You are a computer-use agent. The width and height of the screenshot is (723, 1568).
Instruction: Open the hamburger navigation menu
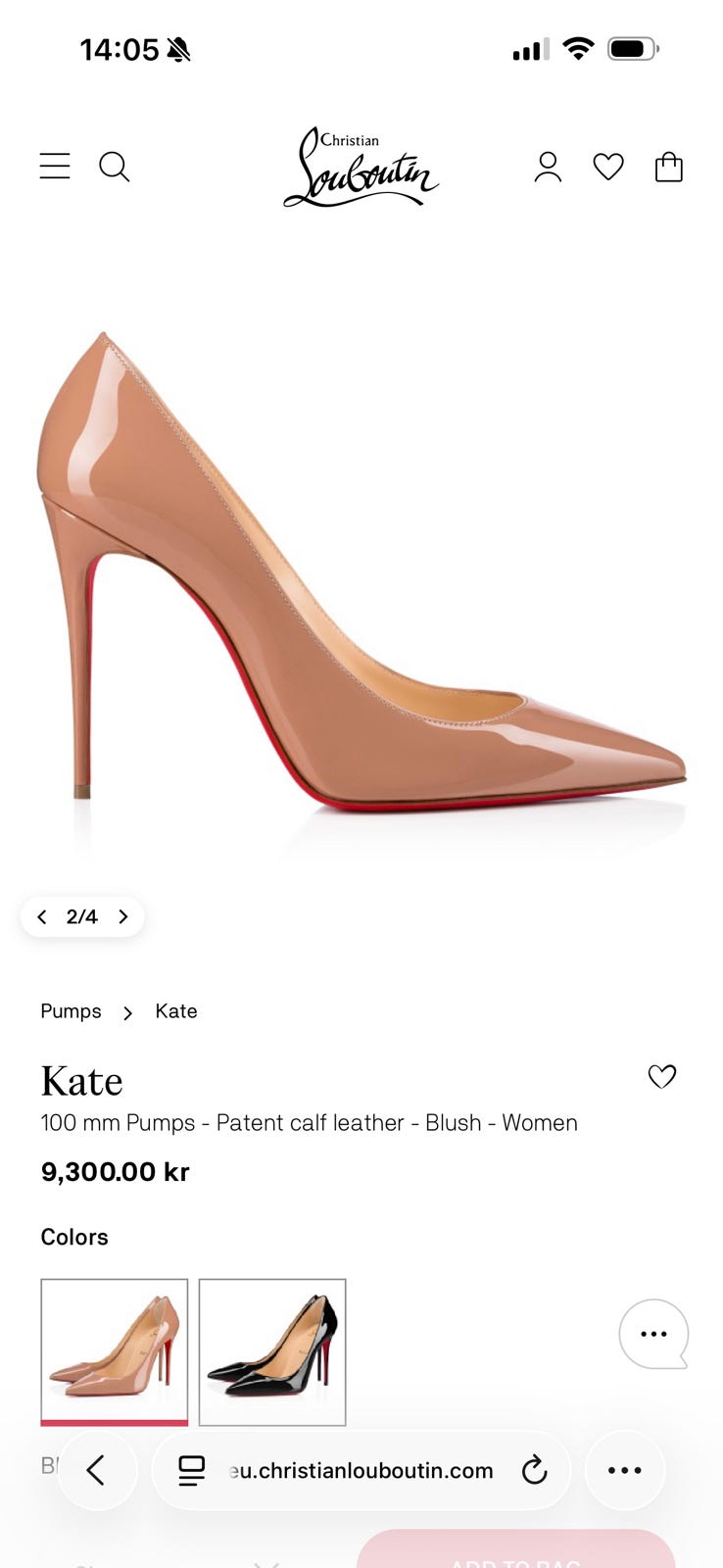coord(55,166)
